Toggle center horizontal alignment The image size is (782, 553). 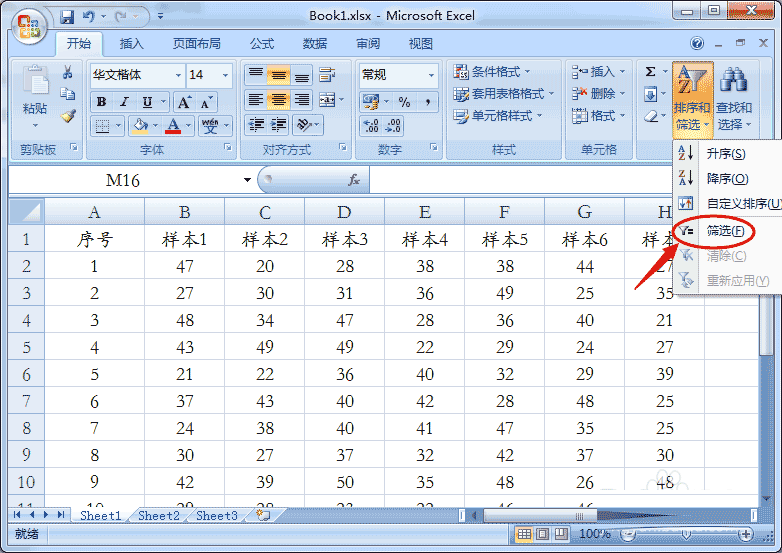pos(279,100)
